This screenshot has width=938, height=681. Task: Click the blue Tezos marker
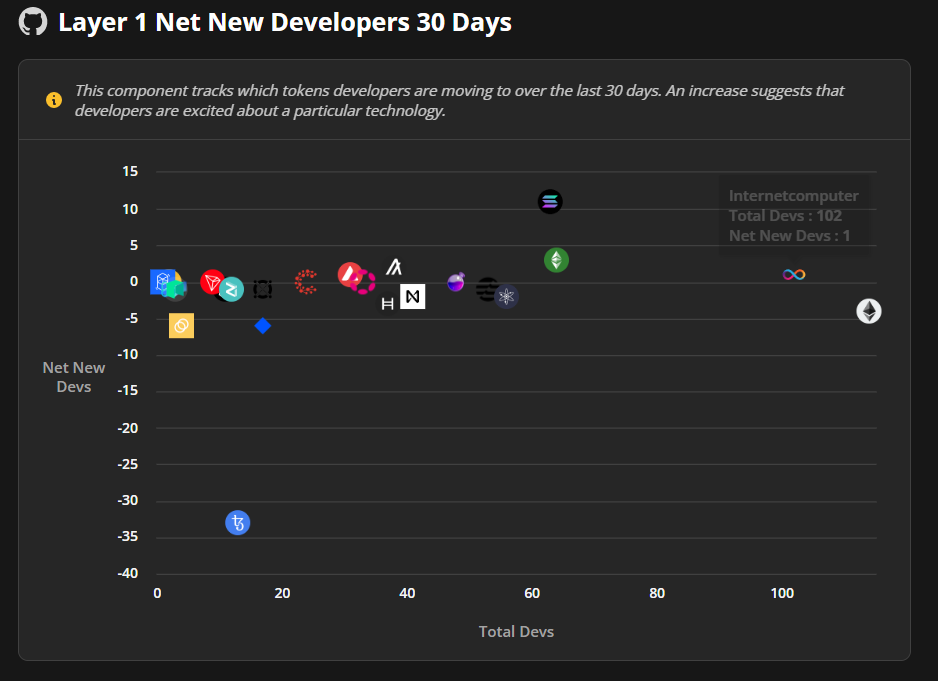tap(237, 523)
